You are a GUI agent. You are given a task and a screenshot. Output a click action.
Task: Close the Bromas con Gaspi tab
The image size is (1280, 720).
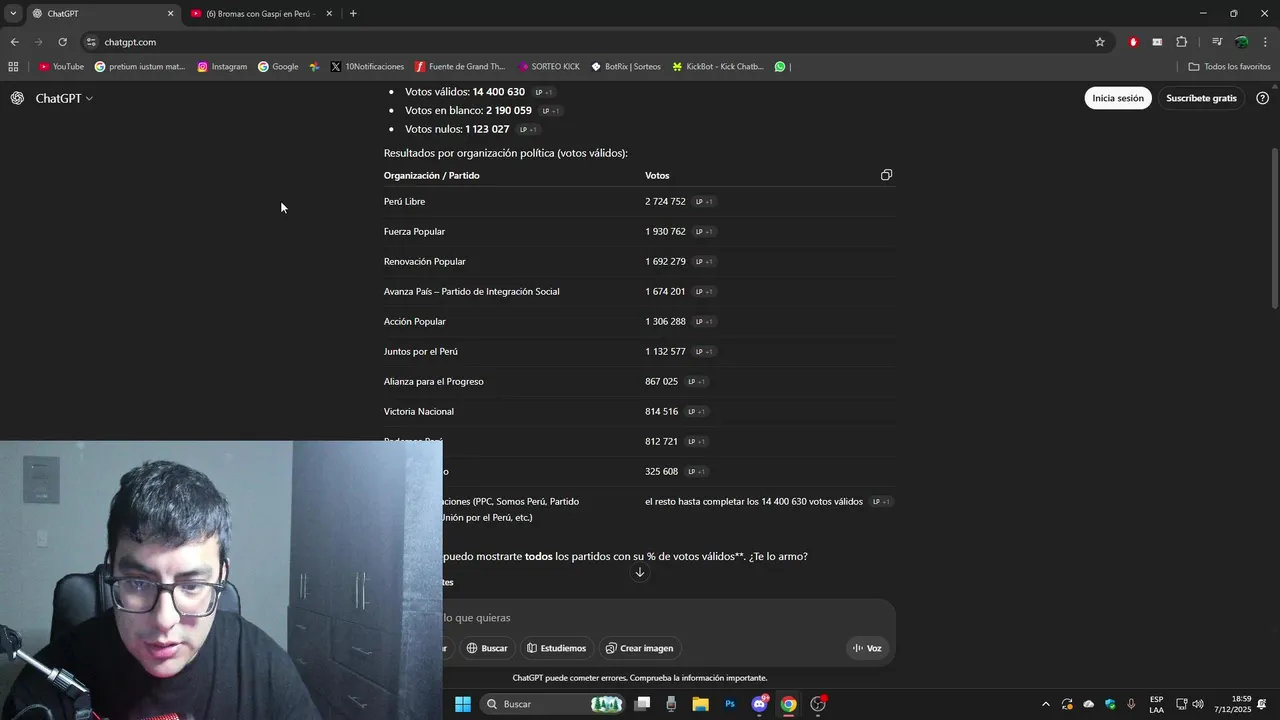[x=329, y=14]
